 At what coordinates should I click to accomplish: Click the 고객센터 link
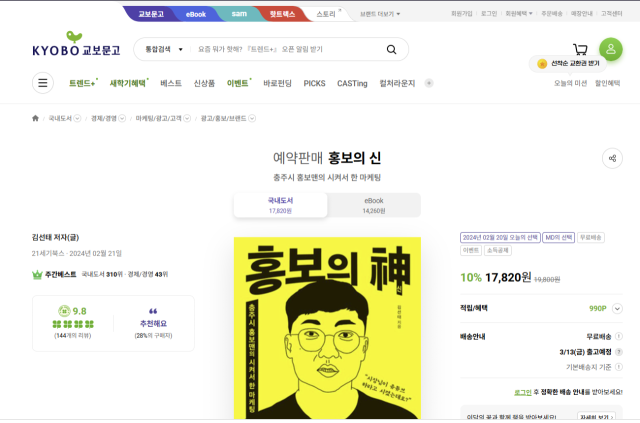[x=611, y=13]
